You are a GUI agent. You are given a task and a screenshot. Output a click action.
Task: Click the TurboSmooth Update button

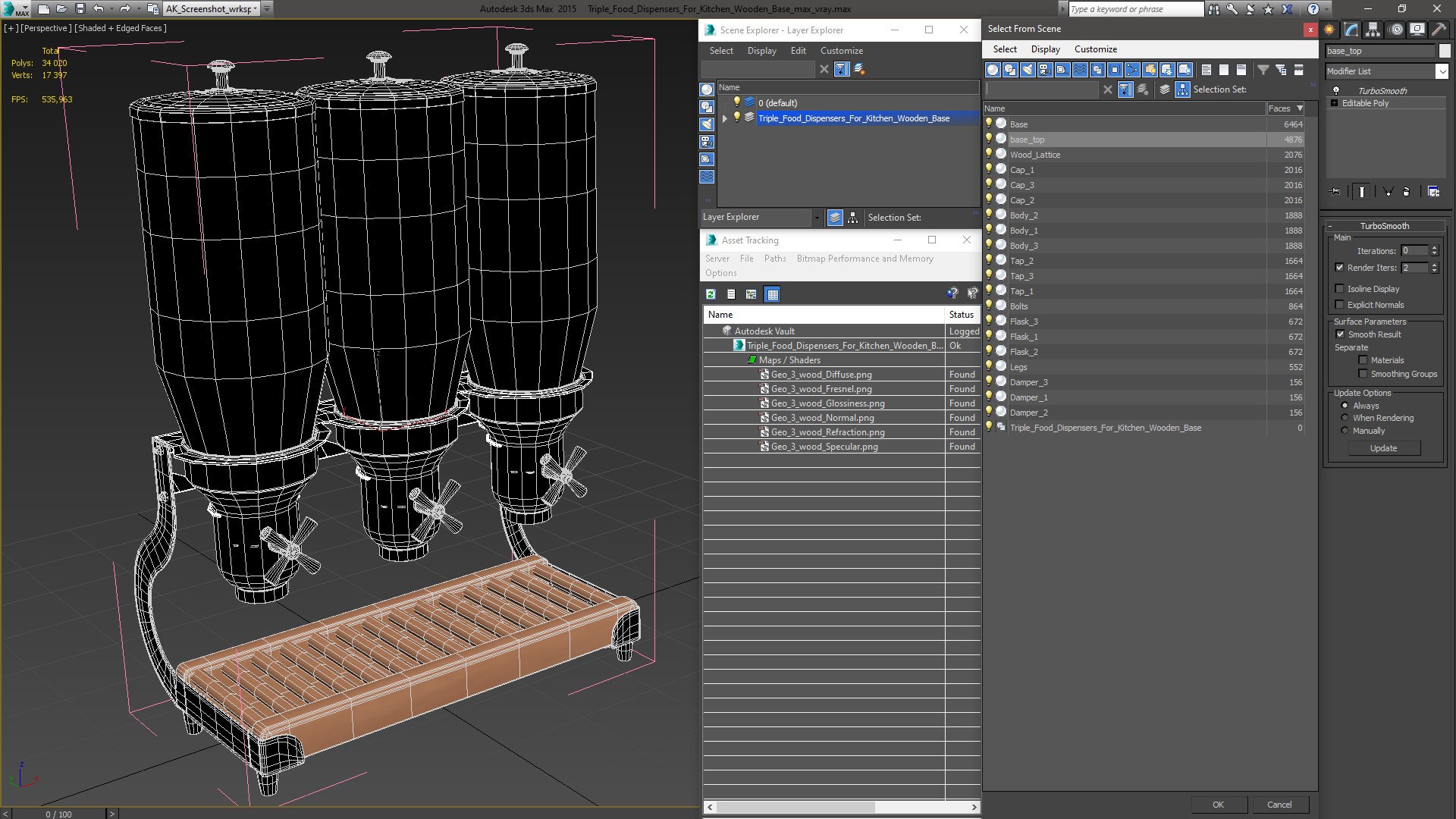coord(1383,448)
